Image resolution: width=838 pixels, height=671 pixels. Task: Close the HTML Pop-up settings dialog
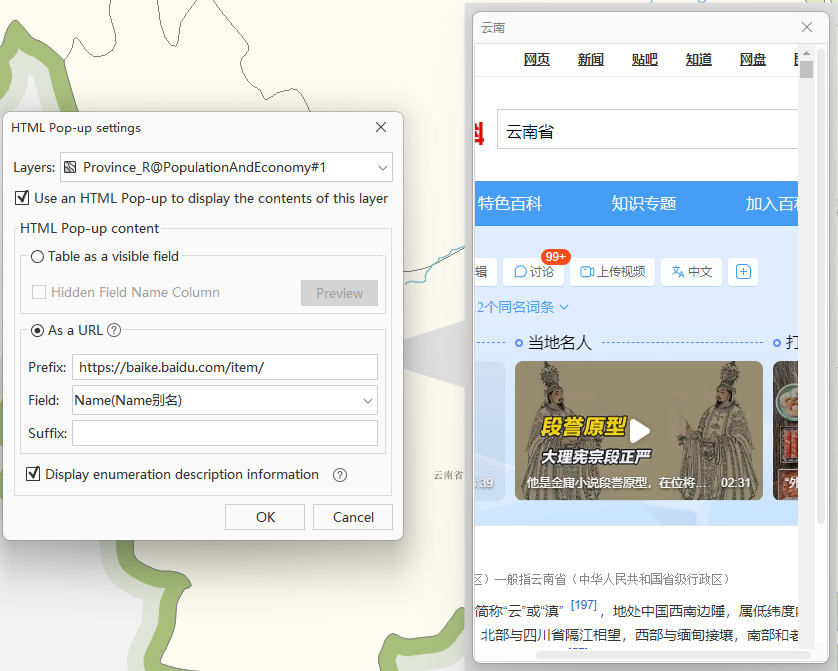pos(381,127)
